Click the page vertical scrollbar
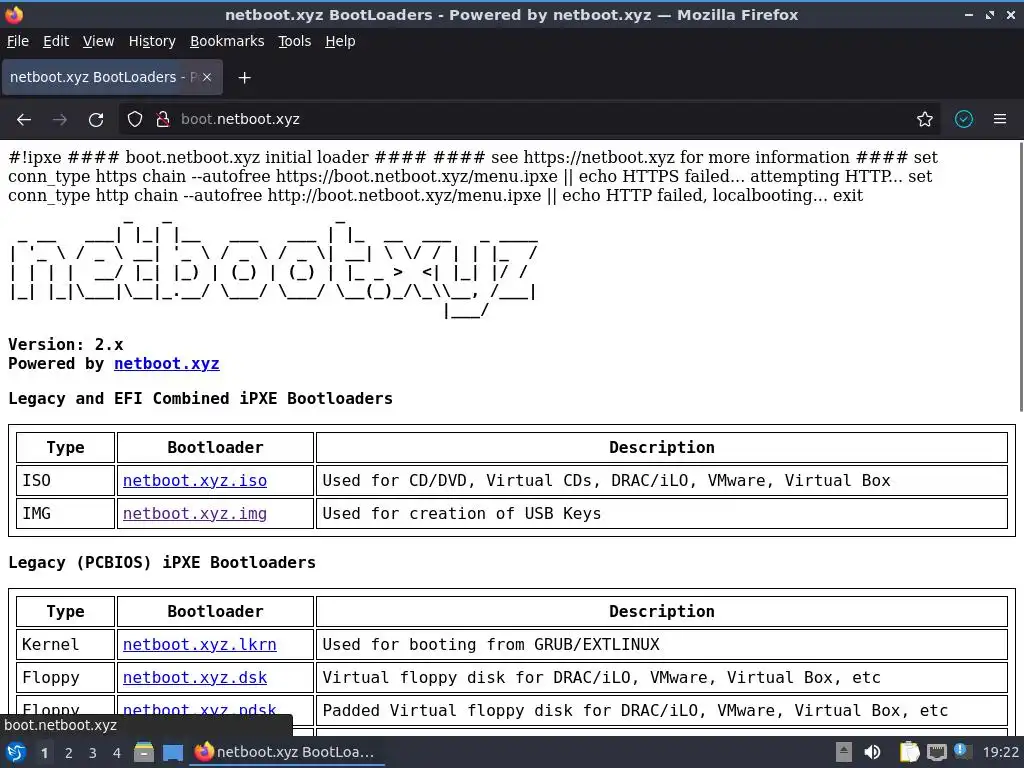The image size is (1024, 768). click(x=1020, y=277)
